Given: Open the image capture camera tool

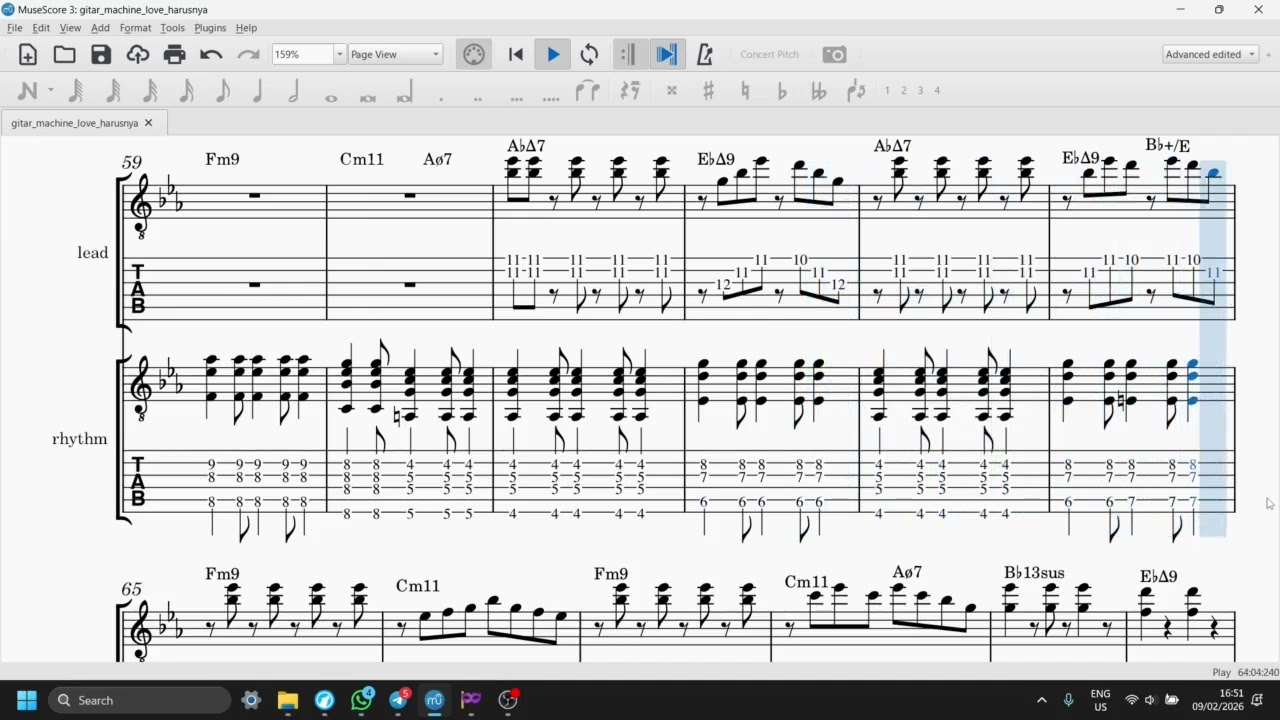Looking at the screenshot, I should click(x=834, y=55).
